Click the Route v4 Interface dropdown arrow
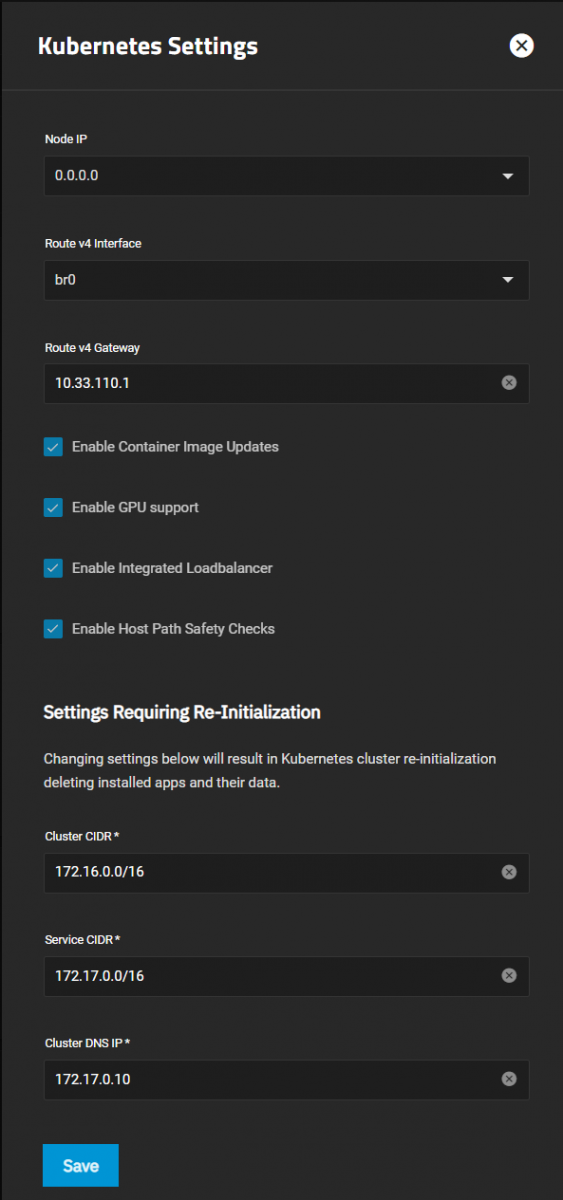Screen dimensions: 563x1200 (508, 280)
